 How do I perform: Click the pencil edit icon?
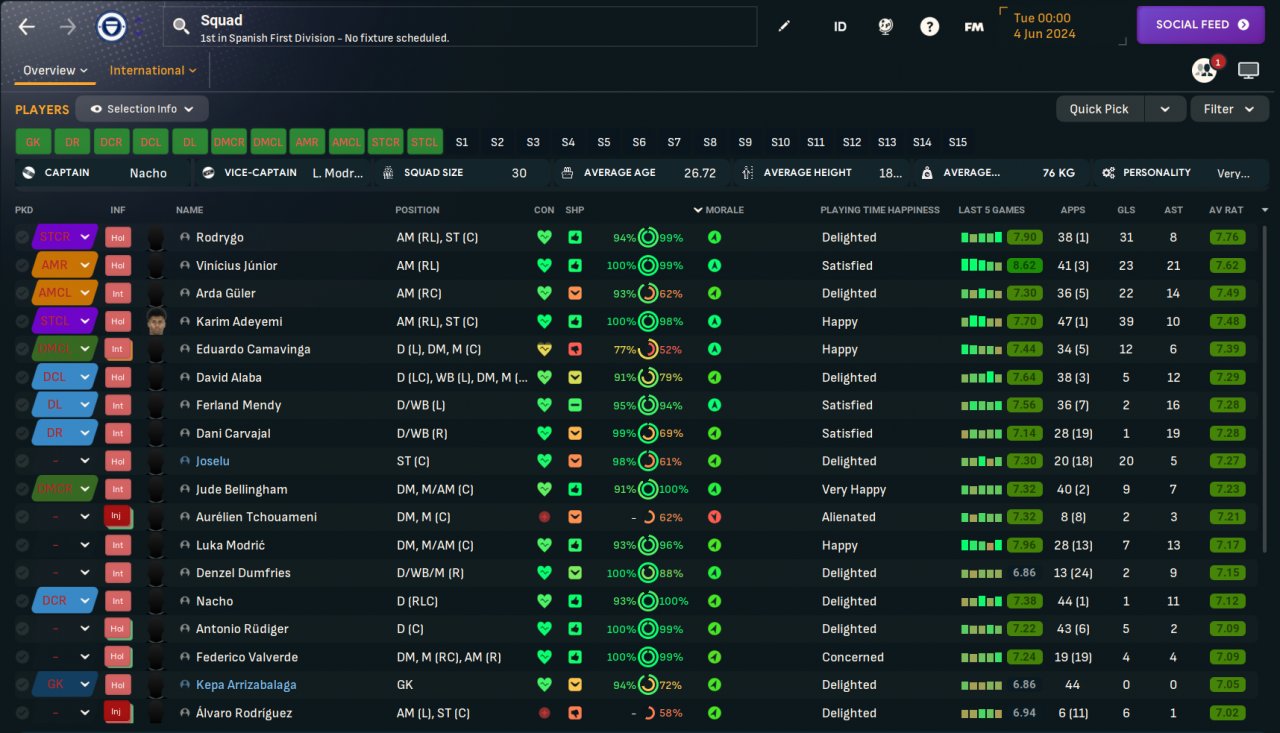[784, 26]
